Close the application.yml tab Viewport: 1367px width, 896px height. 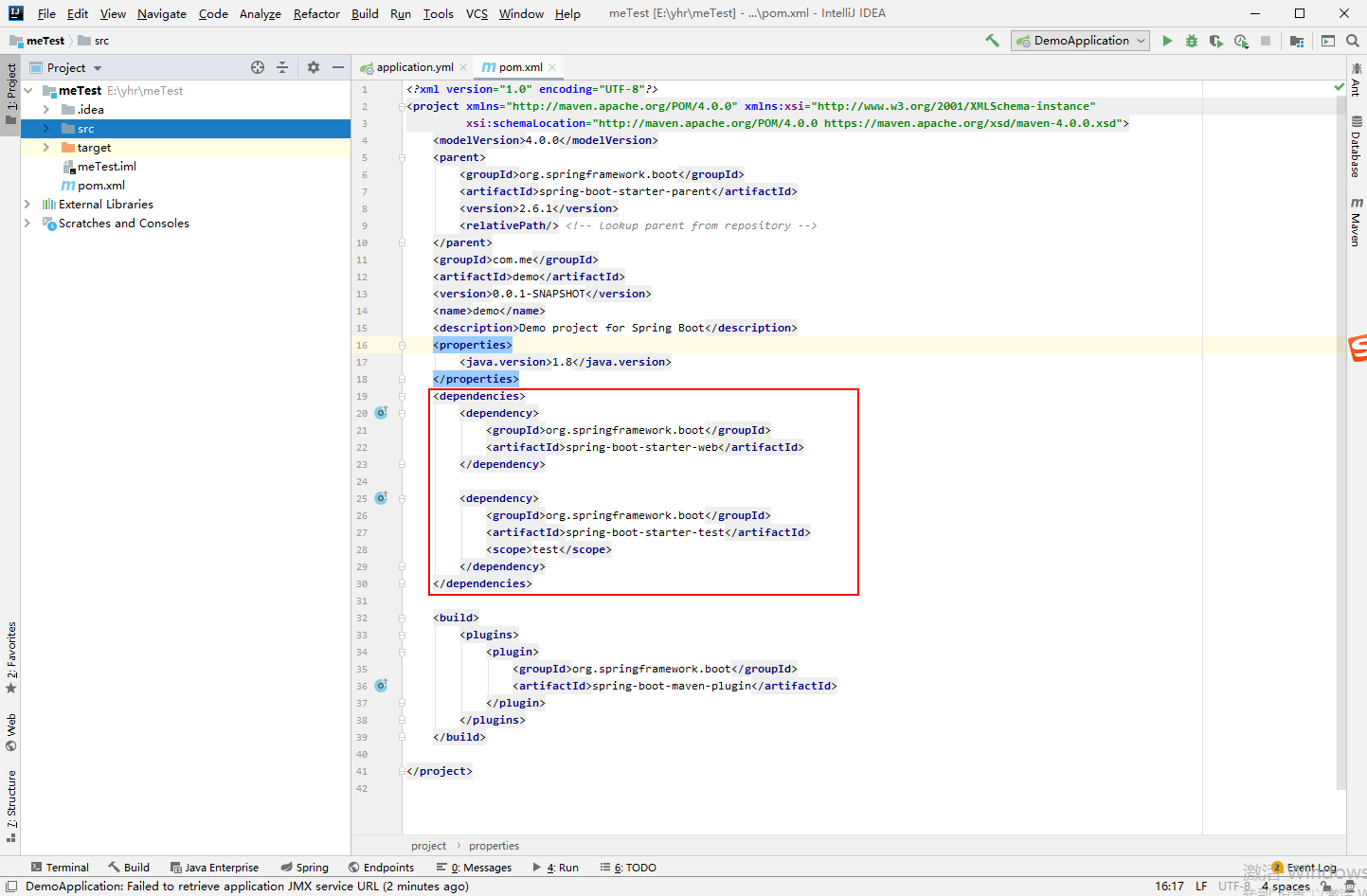pyautogui.click(x=463, y=67)
